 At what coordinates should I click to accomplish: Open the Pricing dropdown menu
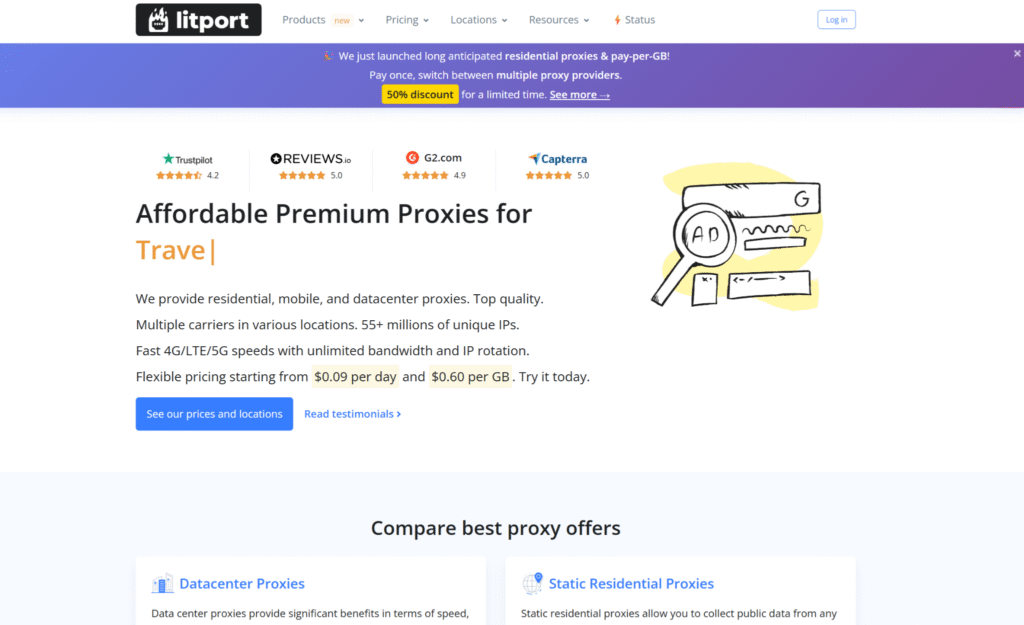pyautogui.click(x=407, y=20)
